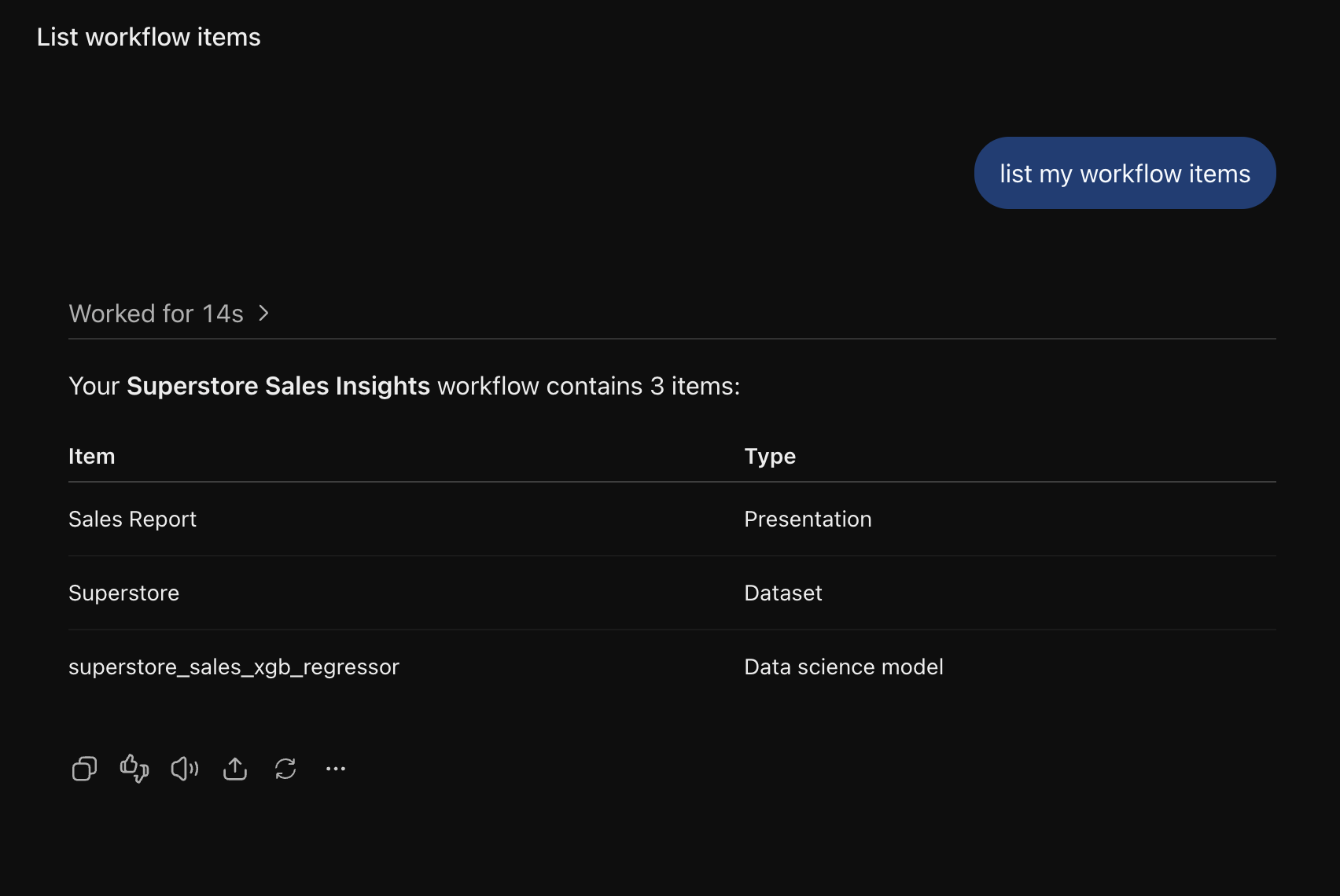Click the 'Dataset' type cell
This screenshot has width=1340, height=896.
point(782,593)
